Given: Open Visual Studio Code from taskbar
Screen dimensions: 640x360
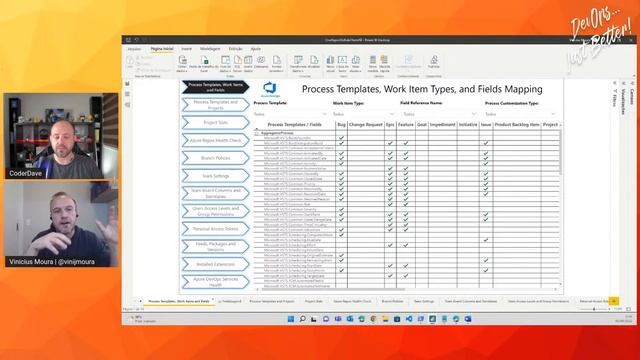Looking at the screenshot, I should (x=409, y=319).
